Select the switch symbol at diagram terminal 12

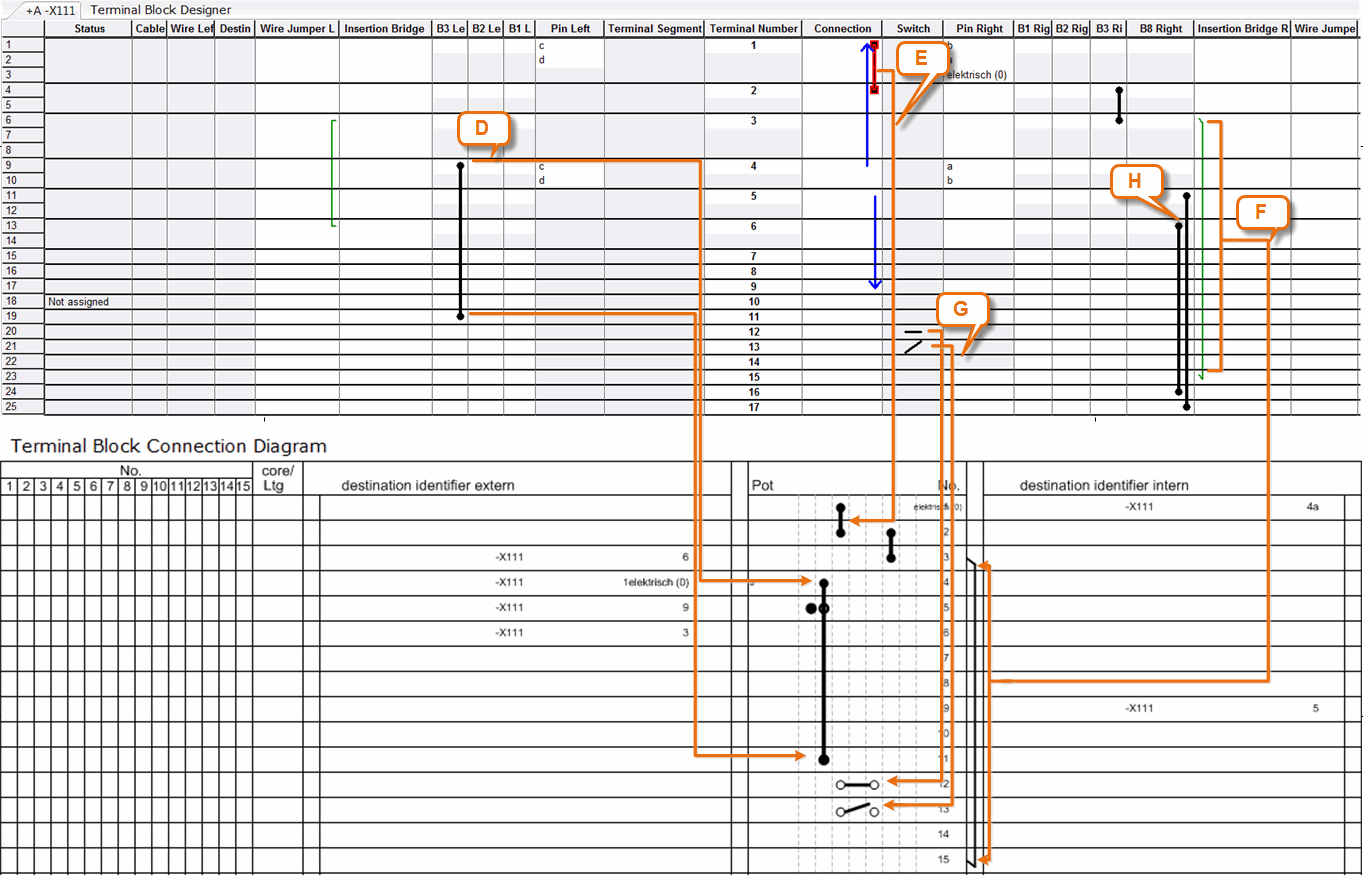(x=859, y=785)
